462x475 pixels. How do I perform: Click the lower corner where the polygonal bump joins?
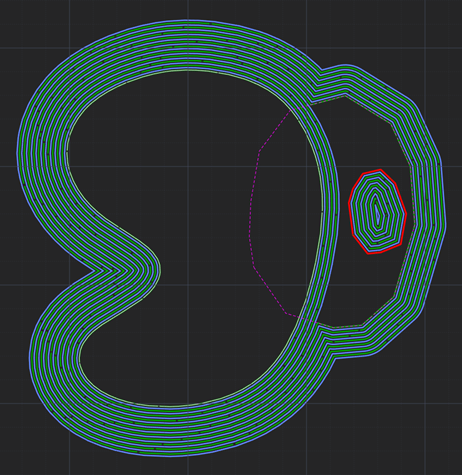click(x=334, y=359)
